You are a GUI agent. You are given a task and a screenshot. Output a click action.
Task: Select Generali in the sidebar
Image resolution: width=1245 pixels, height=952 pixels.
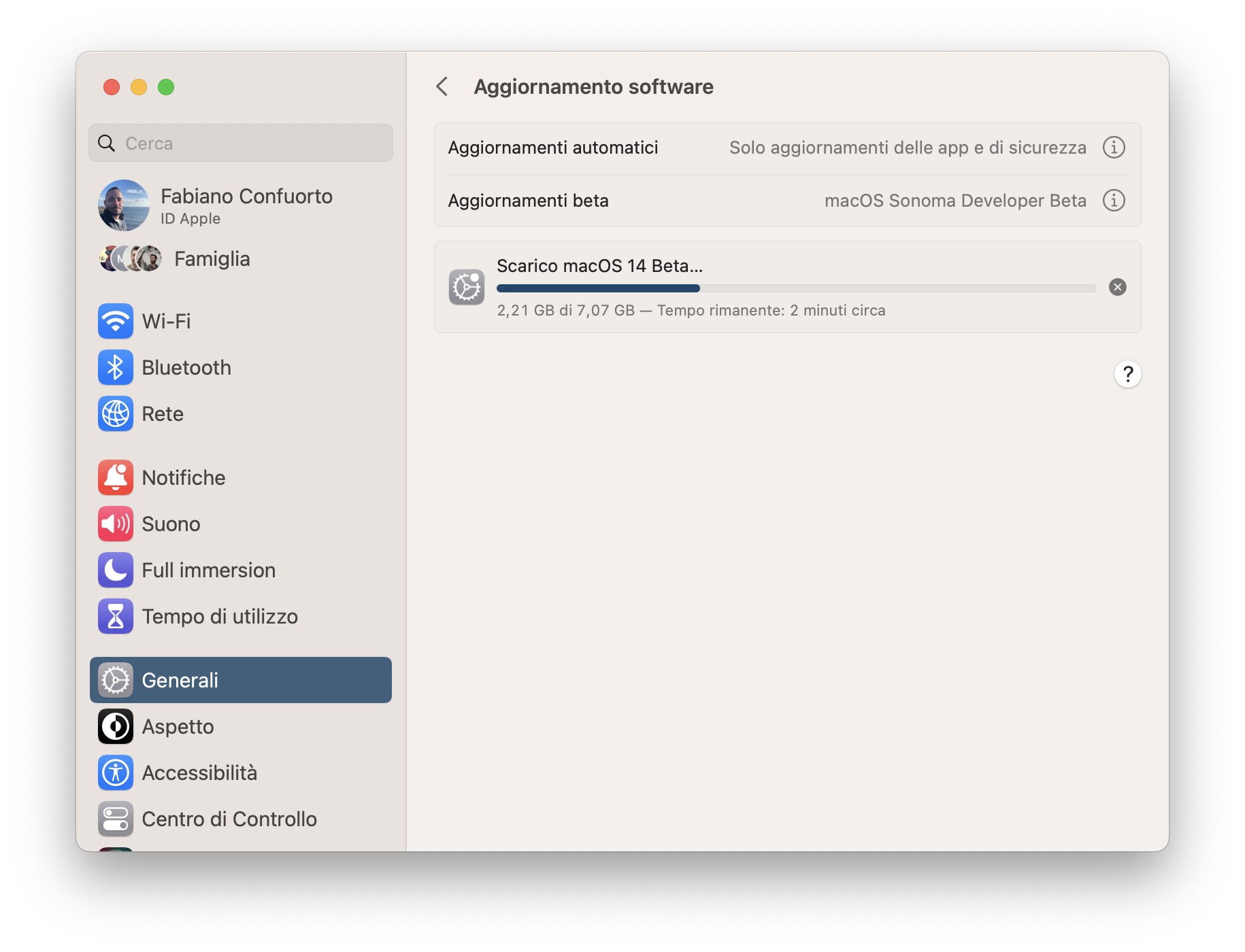[241, 680]
